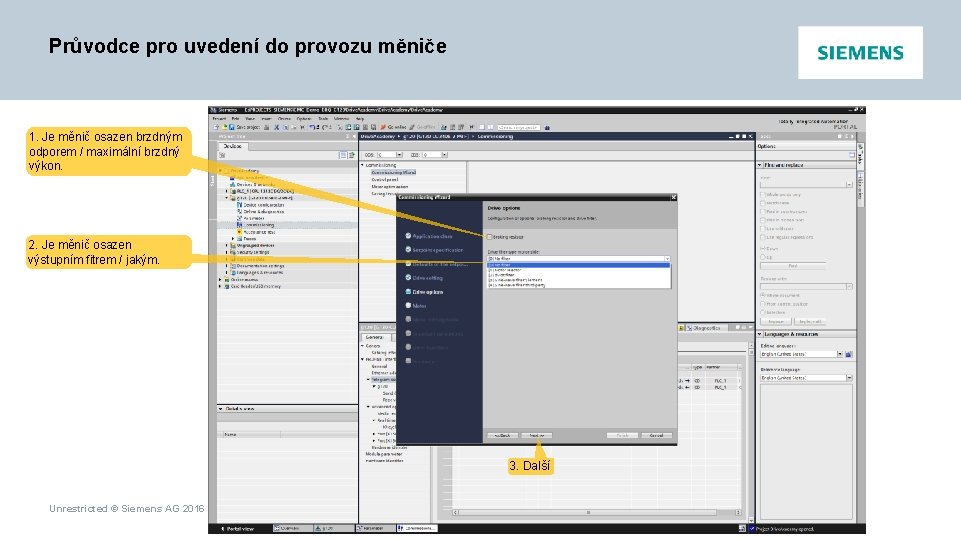Select highlighted 'No filter' option in list
Image resolution: width=961 pixels, height=540 pixels.
(x=579, y=265)
